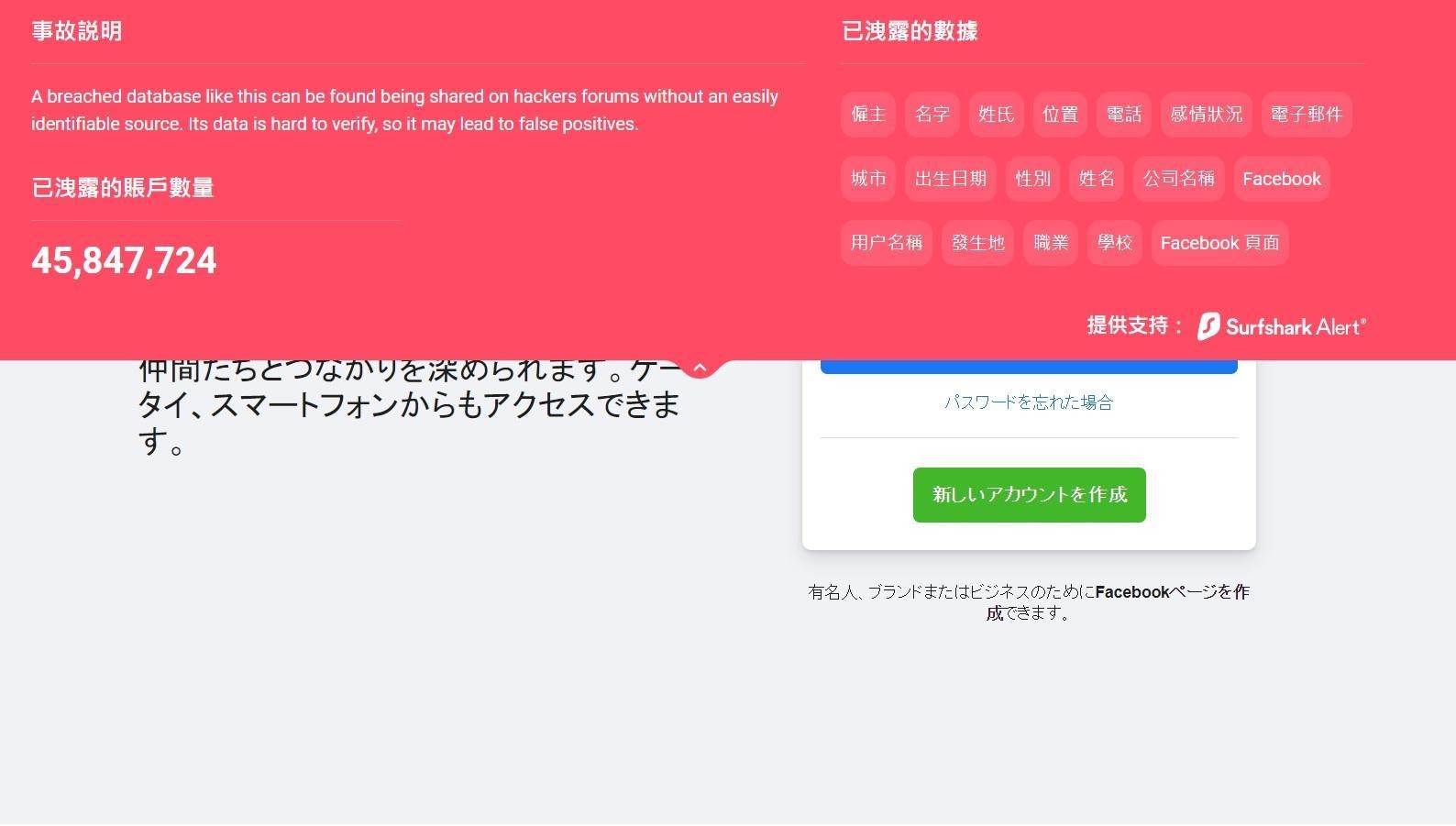Click the 新しいアカウントを作成 button
Screen dimensions: 1456x826
1030,495
